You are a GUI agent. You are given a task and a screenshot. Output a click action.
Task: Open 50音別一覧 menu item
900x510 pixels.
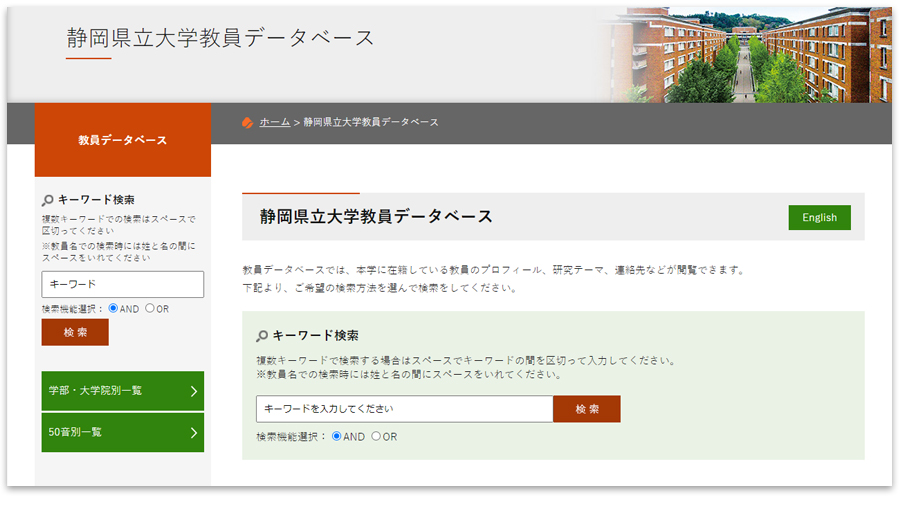coord(123,433)
